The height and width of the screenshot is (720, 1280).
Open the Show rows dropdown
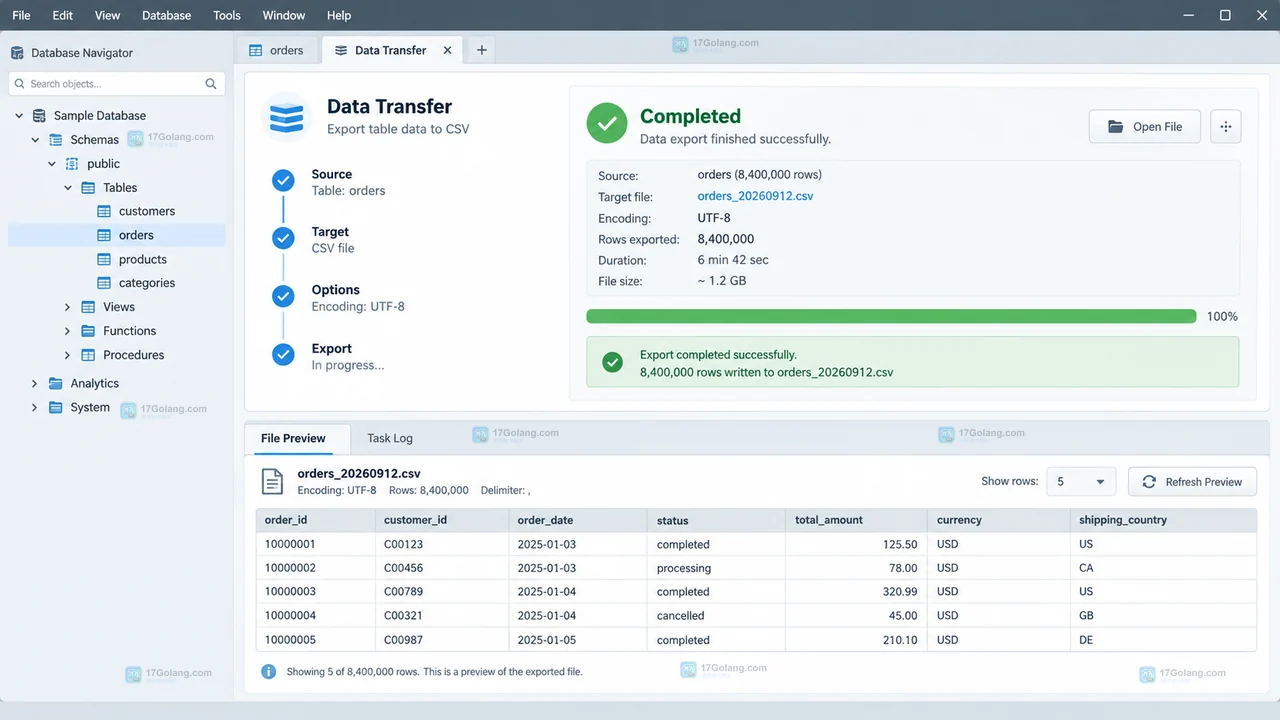click(x=1081, y=482)
